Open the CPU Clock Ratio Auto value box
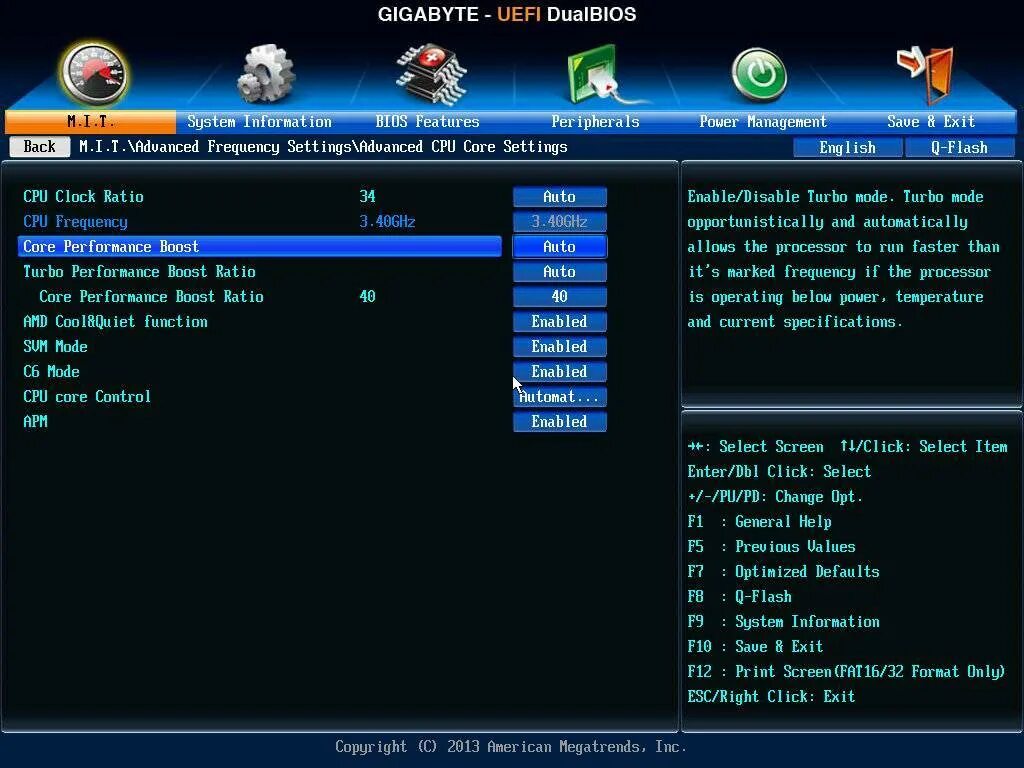 (560, 197)
